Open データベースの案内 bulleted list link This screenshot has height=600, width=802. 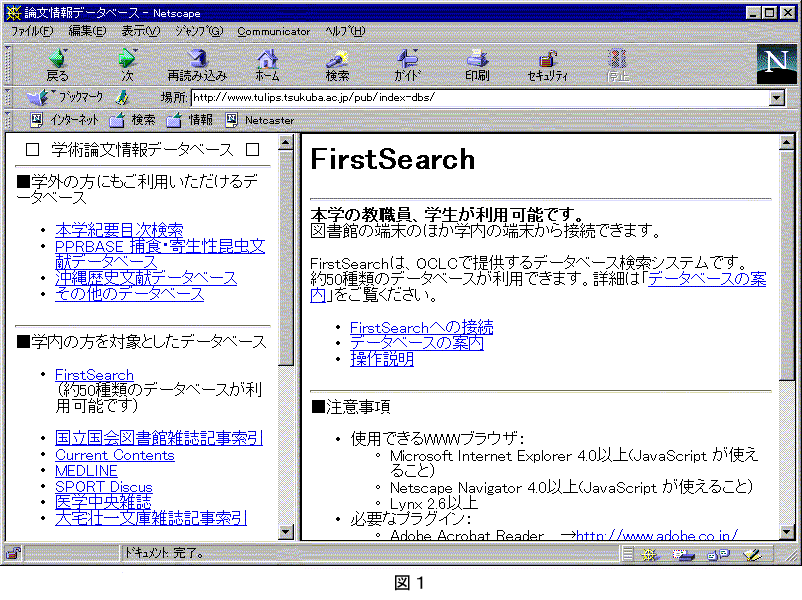417,343
